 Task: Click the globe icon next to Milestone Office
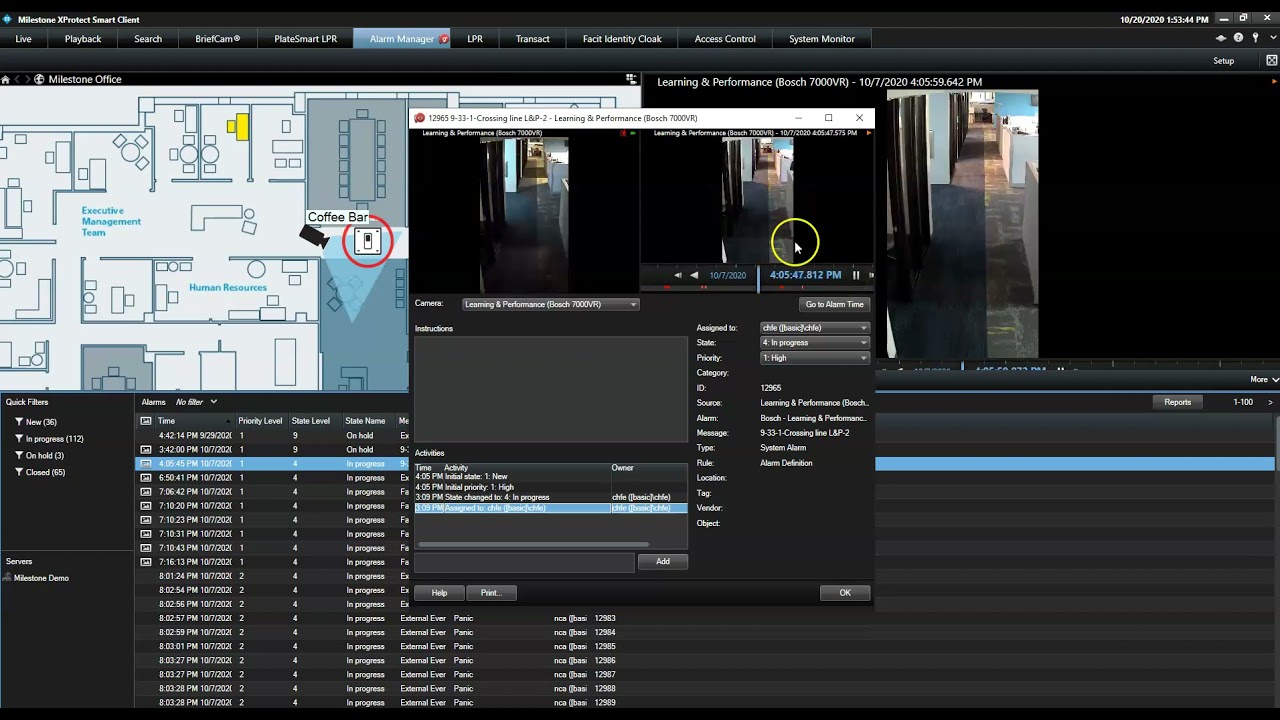coord(39,79)
